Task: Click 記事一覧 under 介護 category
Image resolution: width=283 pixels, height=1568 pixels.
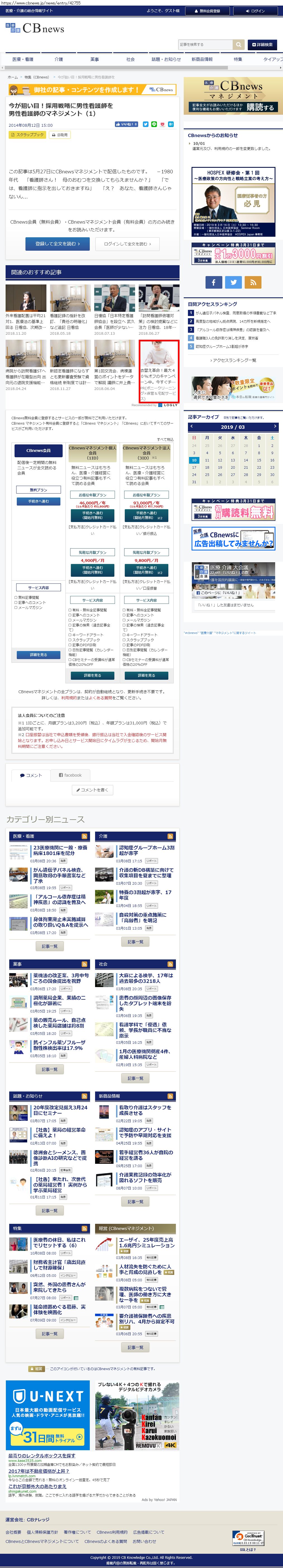Action: (x=135, y=942)
